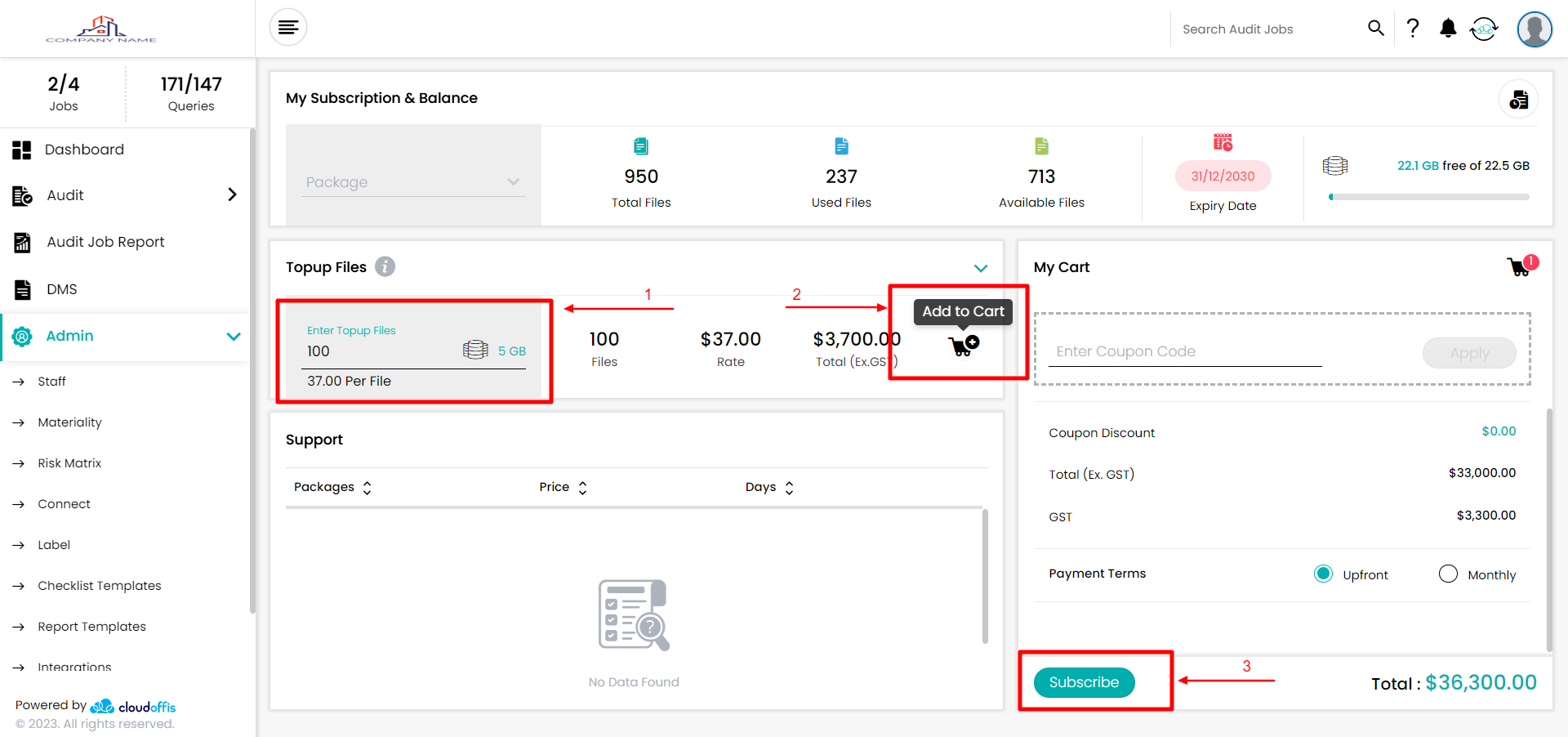The height and width of the screenshot is (737, 1568).
Task: Click the cloud sync icon
Action: click(x=1484, y=29)
